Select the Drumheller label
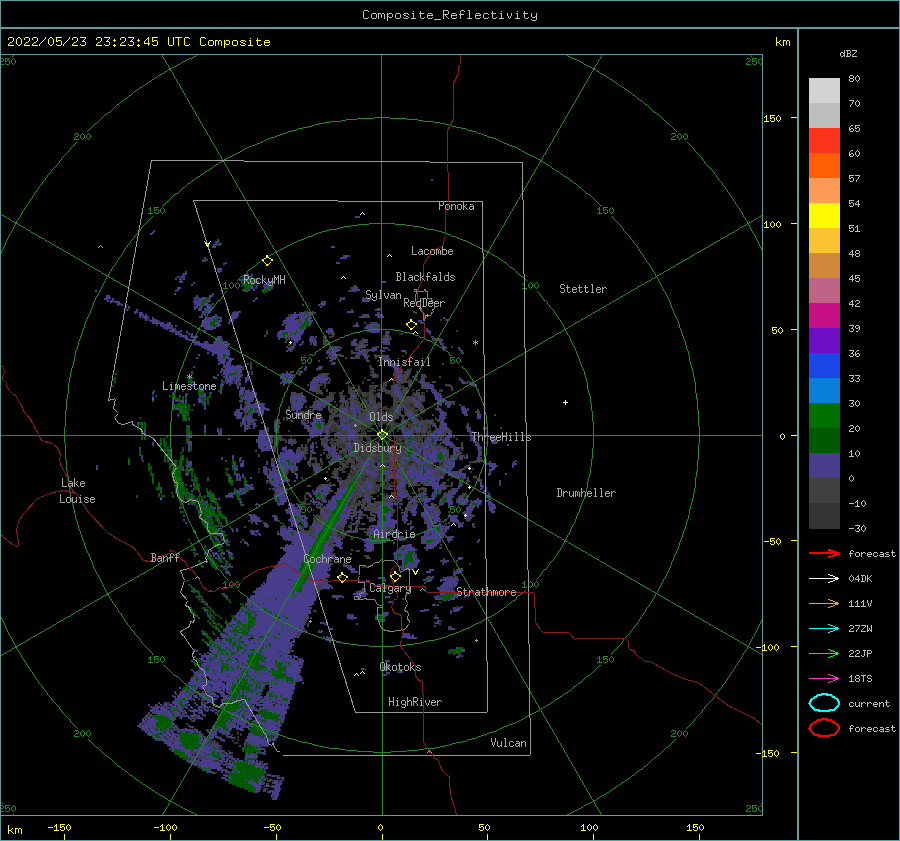900x841 pixels. [x=586, y=493]
